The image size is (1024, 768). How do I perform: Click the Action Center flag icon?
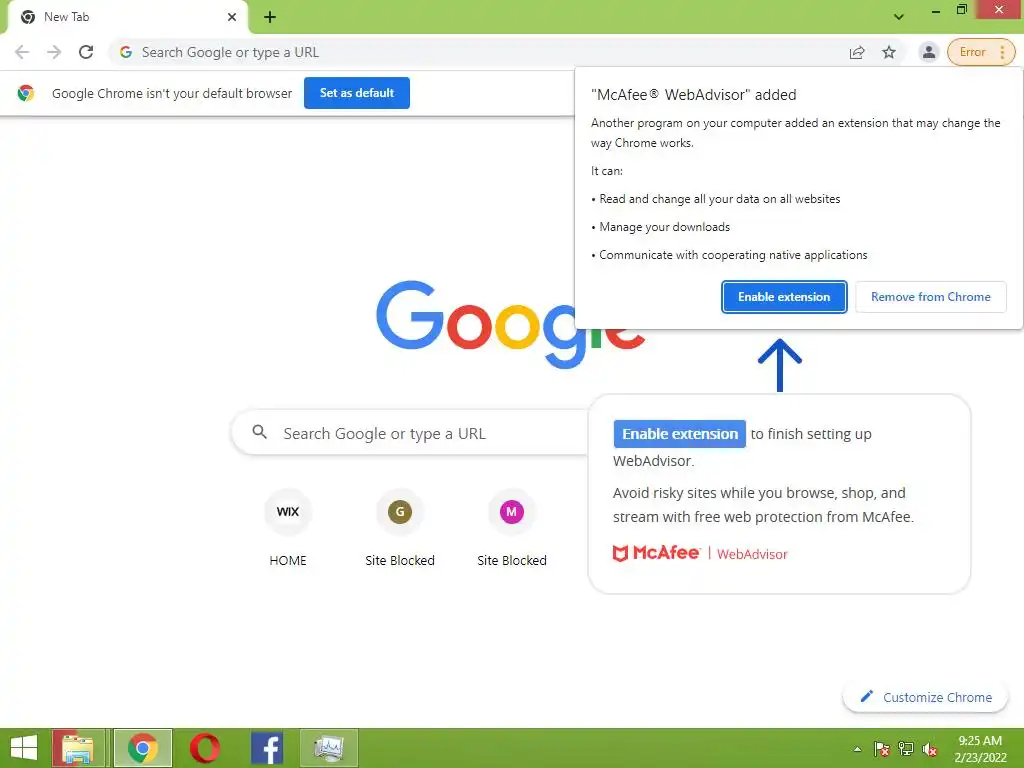[x=882, y=749]
